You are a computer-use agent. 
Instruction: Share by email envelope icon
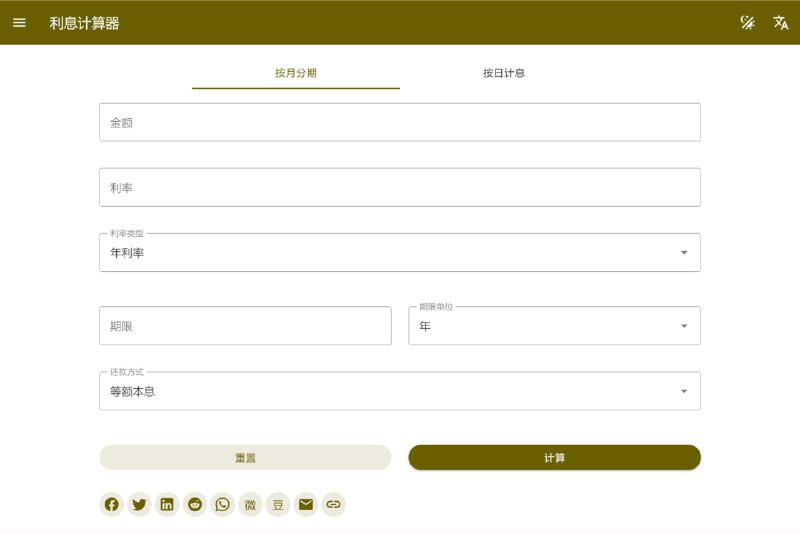tap(306, 504)
